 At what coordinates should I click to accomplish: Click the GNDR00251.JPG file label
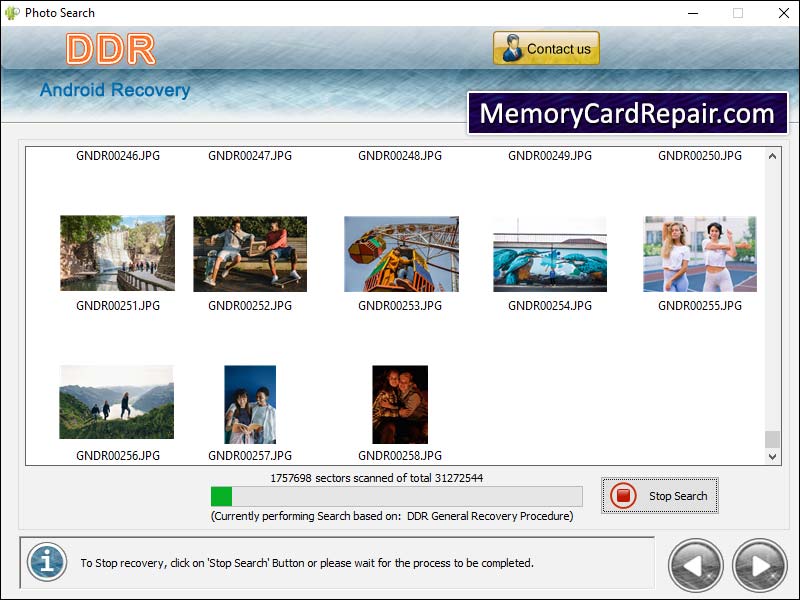pos(118,306)
